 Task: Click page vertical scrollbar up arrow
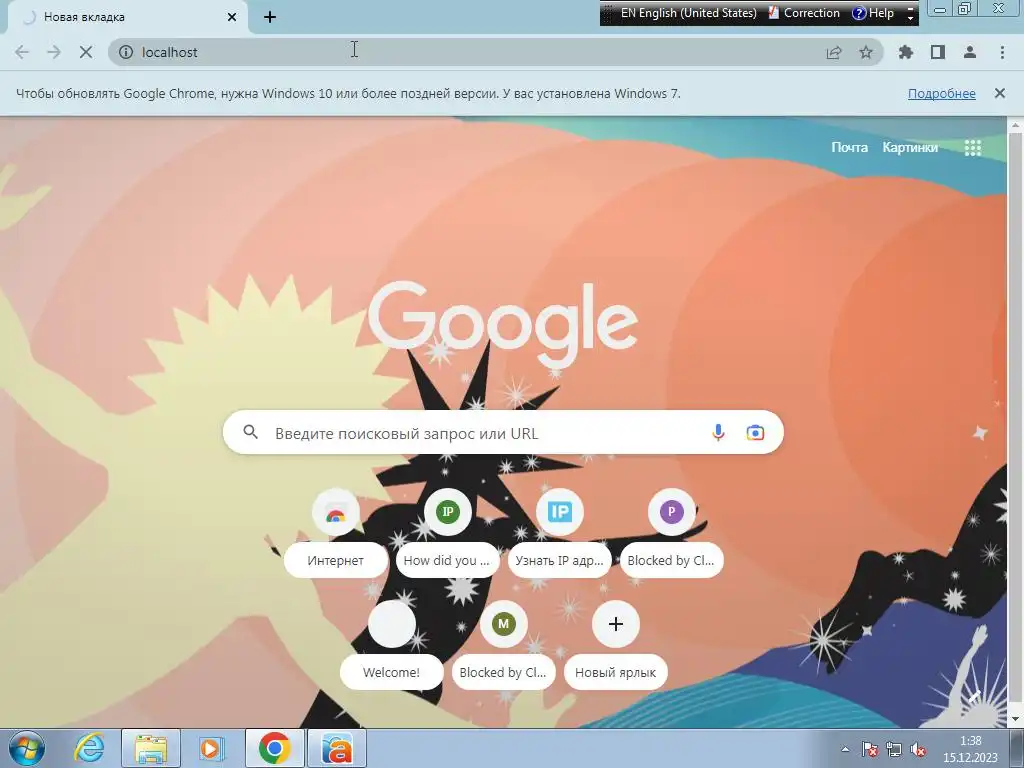pyautogui.click(x=1016, y=125)
